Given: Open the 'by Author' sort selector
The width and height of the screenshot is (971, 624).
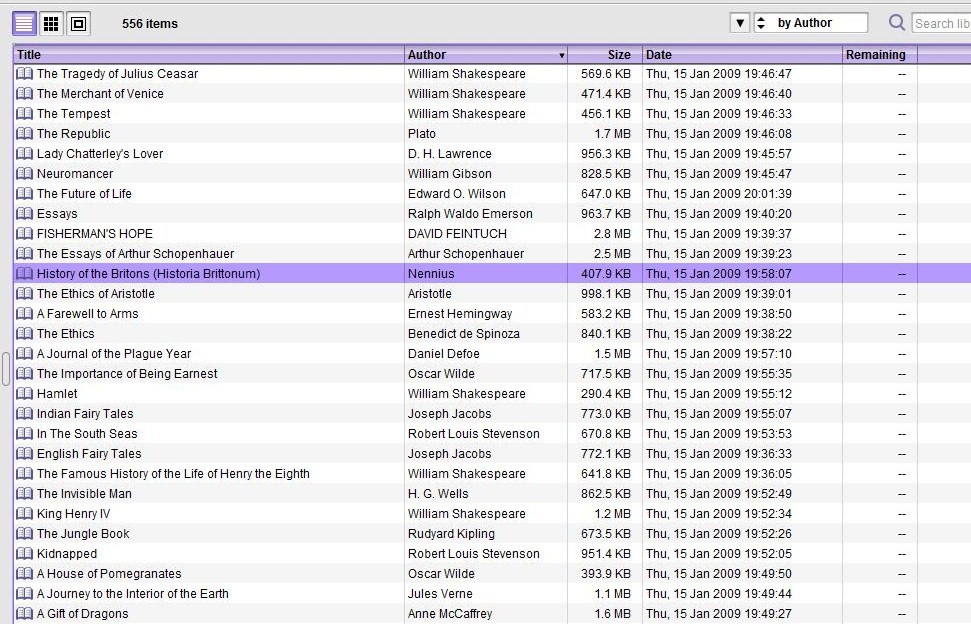Looking at the screenshot, I should 810,23.
